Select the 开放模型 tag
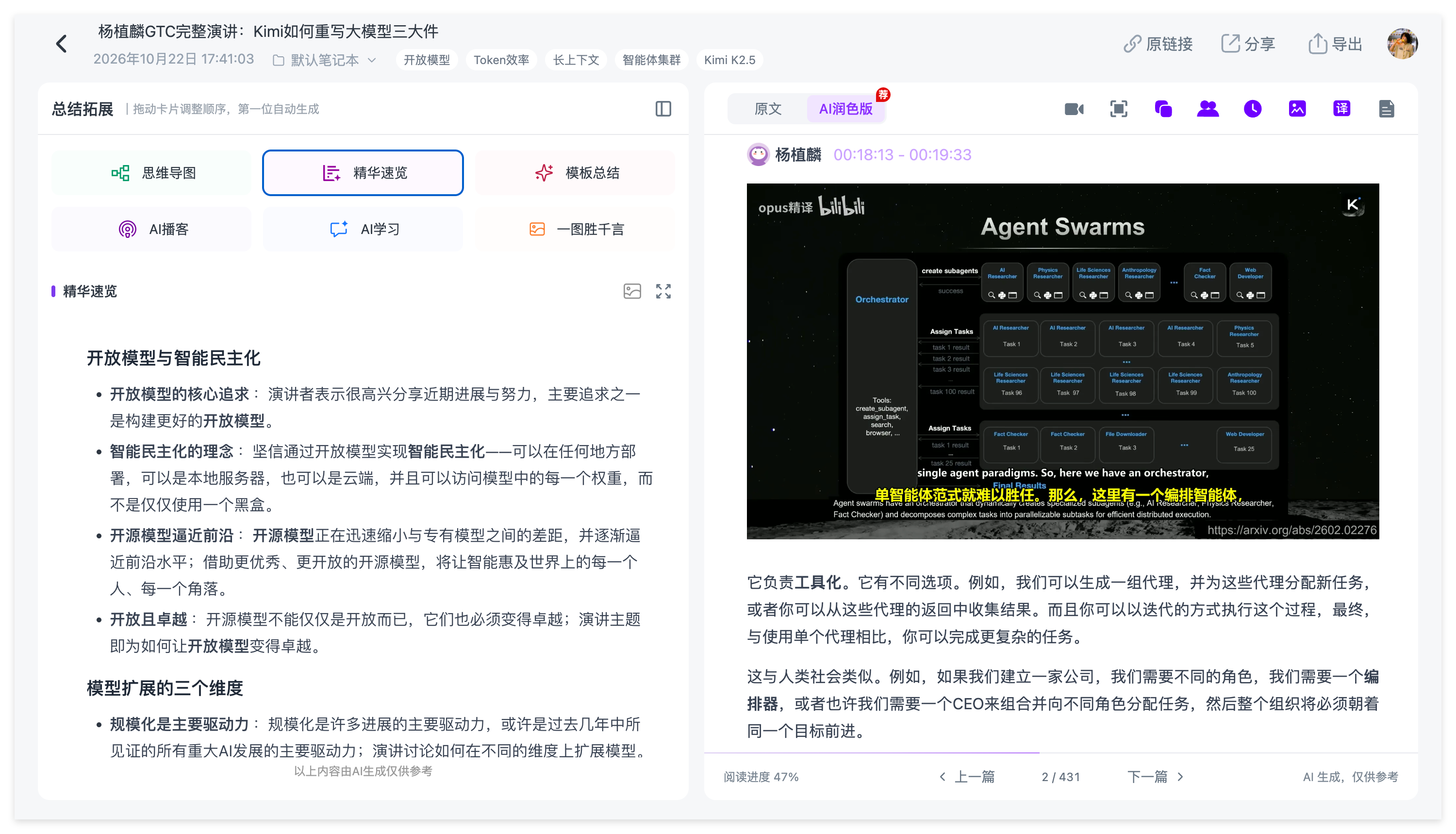Viewport: 1456px width, 834px height. click(x=427, y=60)
